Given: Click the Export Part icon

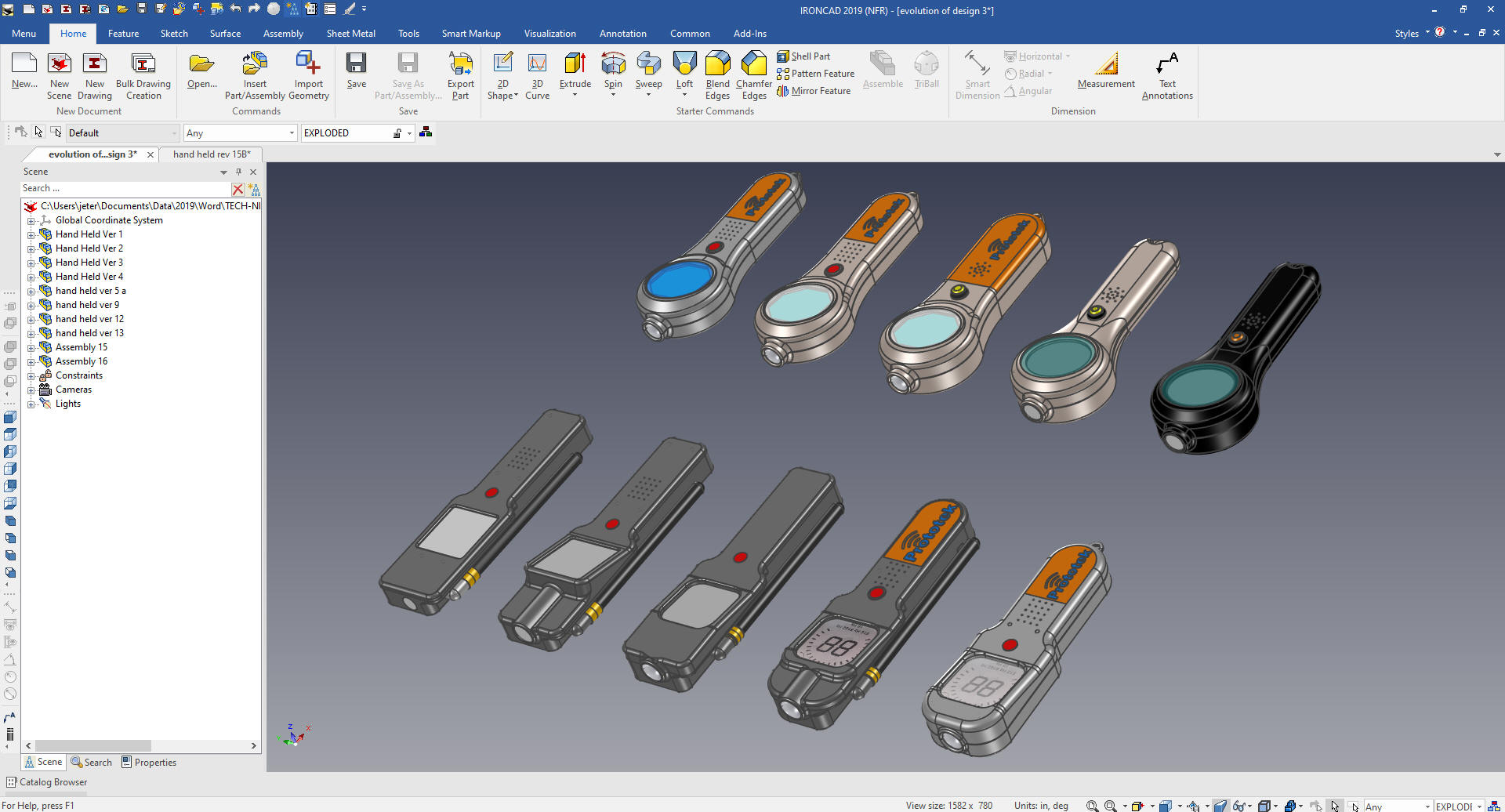Looking at the screenshot, I should 460,64.
